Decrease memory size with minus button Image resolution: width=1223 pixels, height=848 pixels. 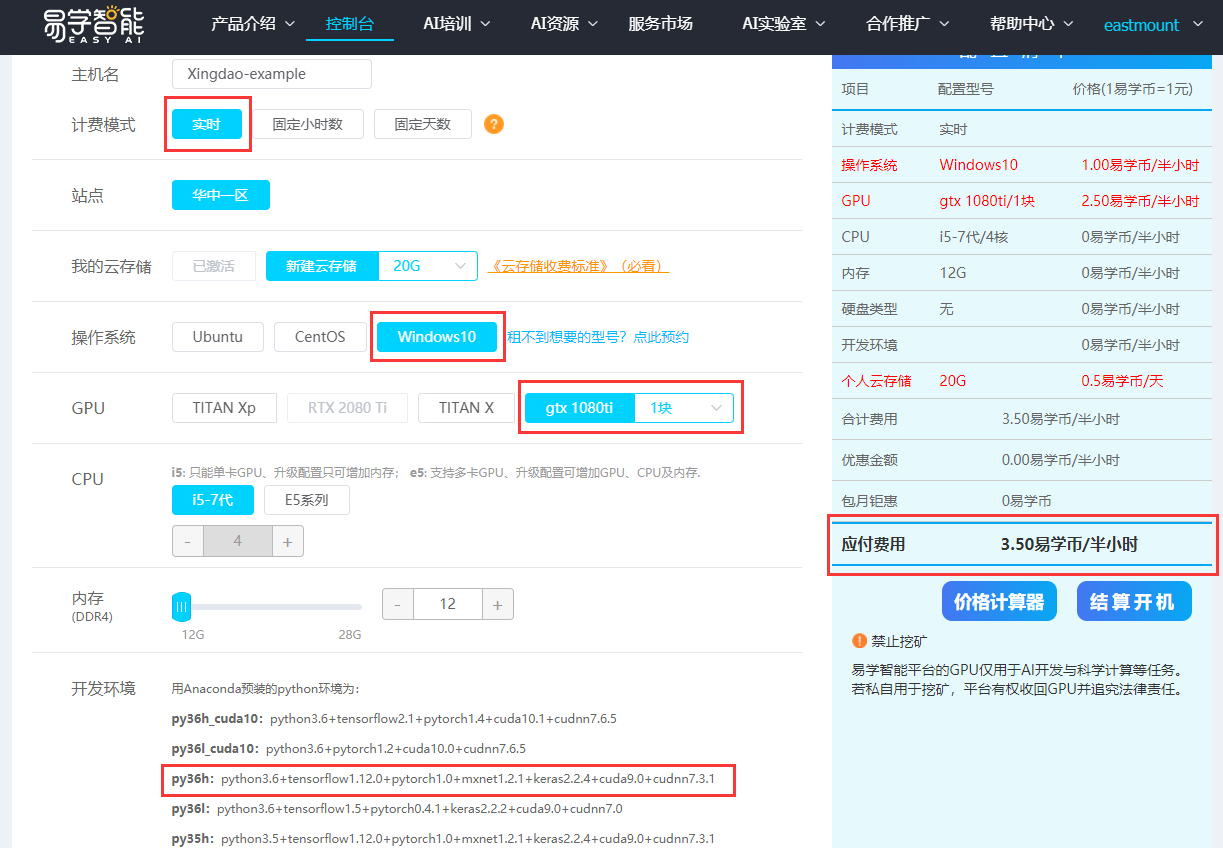[397, 604]
